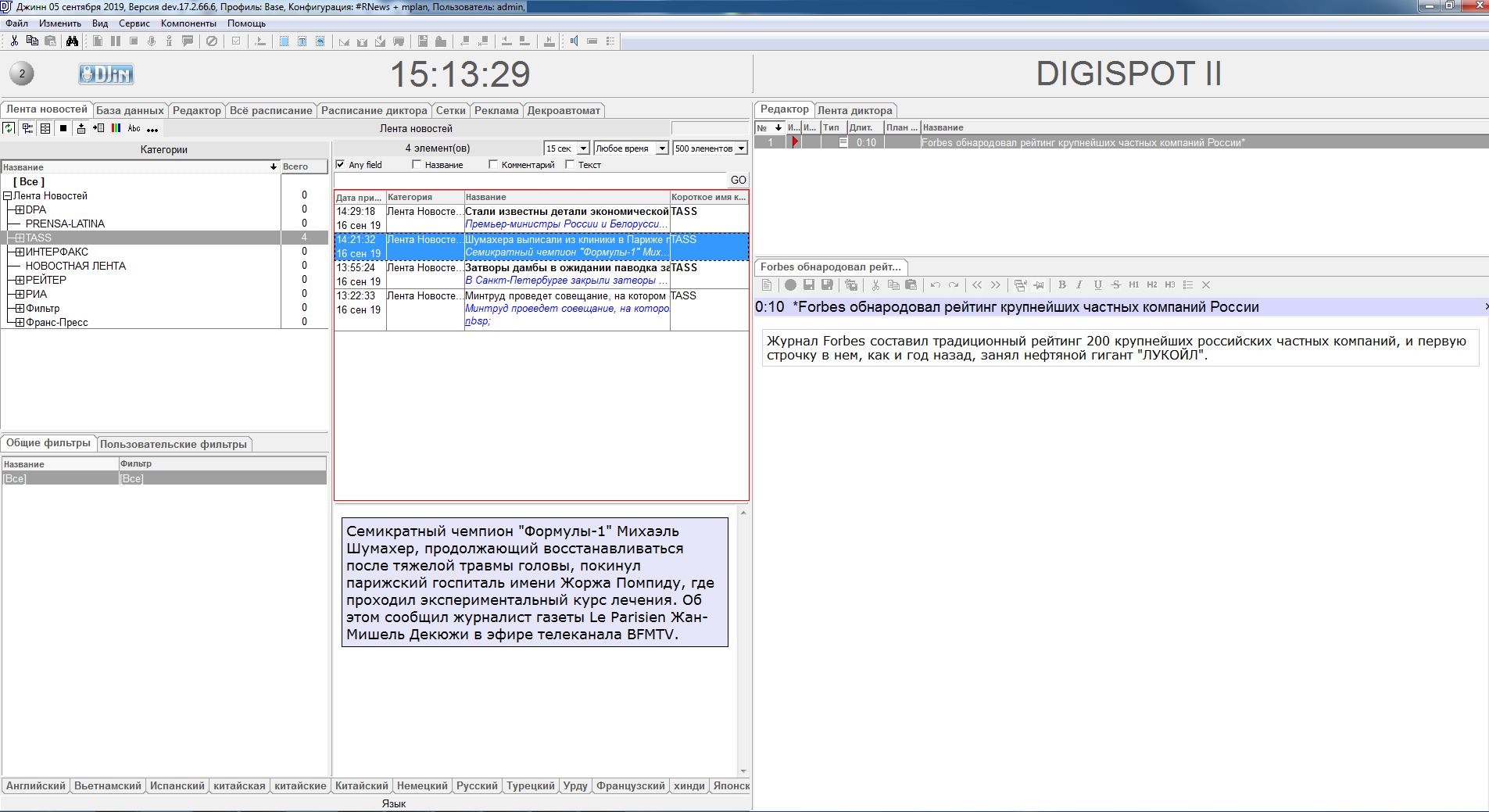Screen dimensions: 1489x812
Task: Select the Немецкий language tab
Action: click(x=422, y=785)
